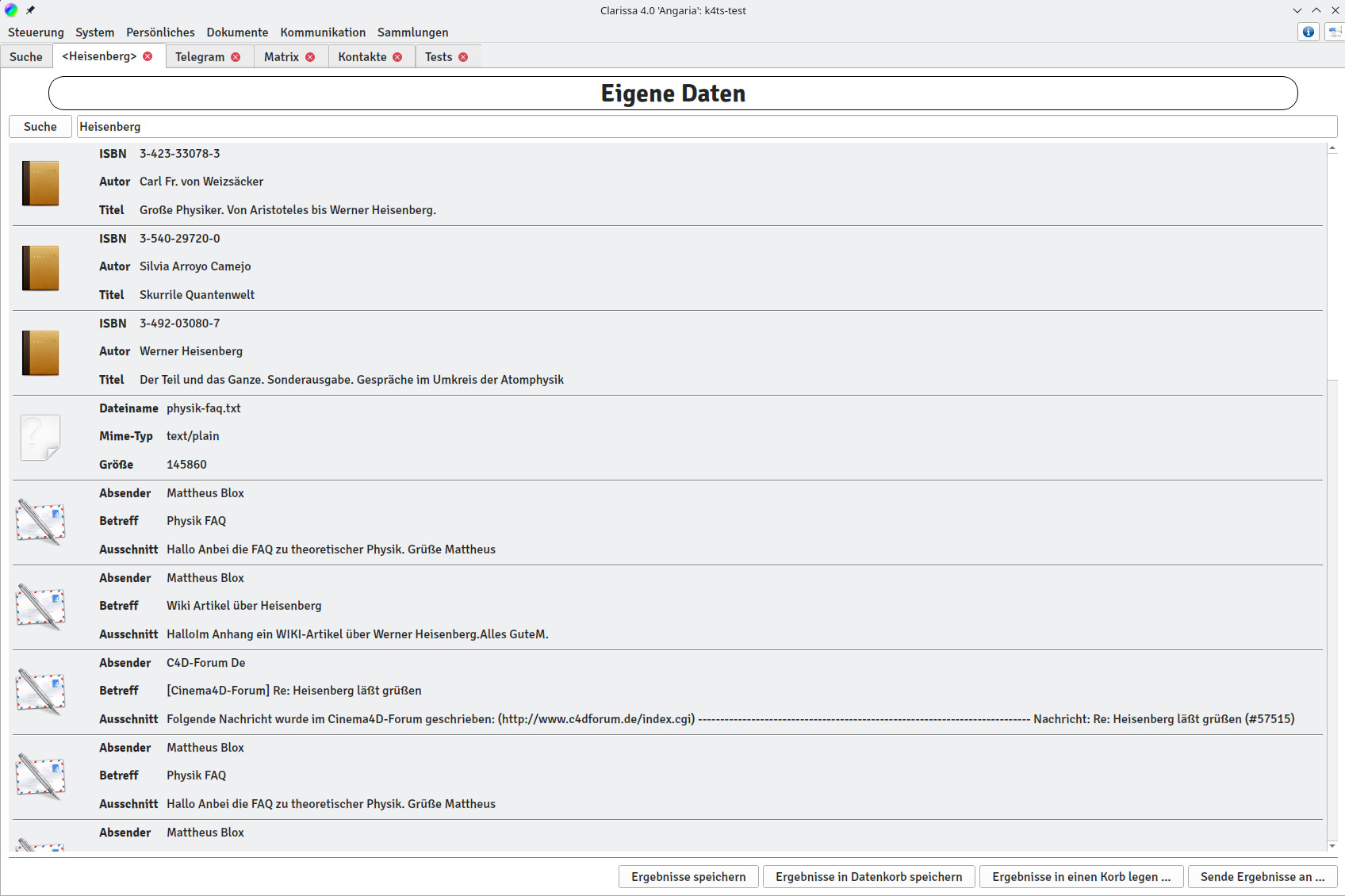The height and width of the screenshot is (896, 1345).
Task: Select subject '[Cinema4D-Forum] Re: Heisenberg läßt grüßen'
Action: [294, 691]
